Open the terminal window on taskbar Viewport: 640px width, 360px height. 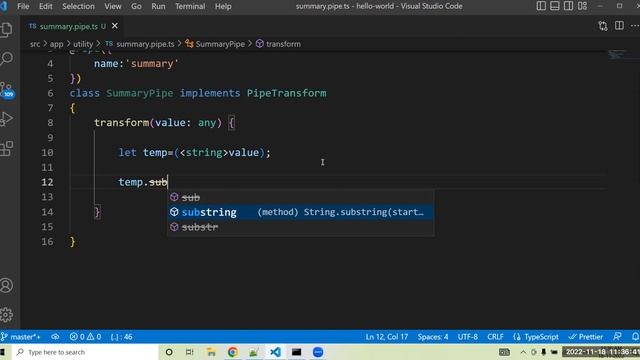[296, 352]
